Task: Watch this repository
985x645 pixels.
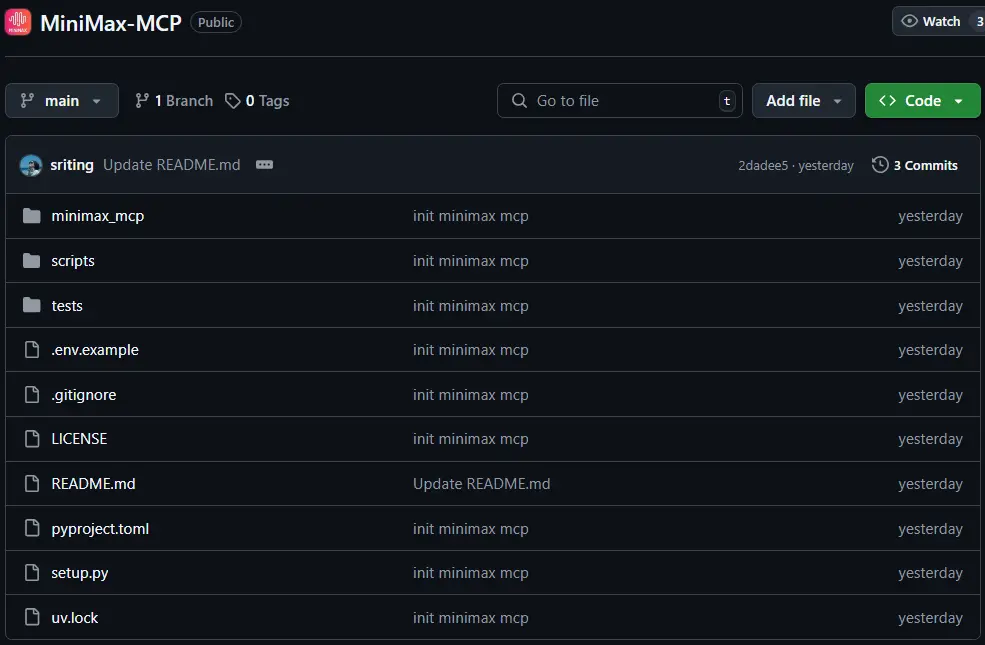Action: [931, 21]
